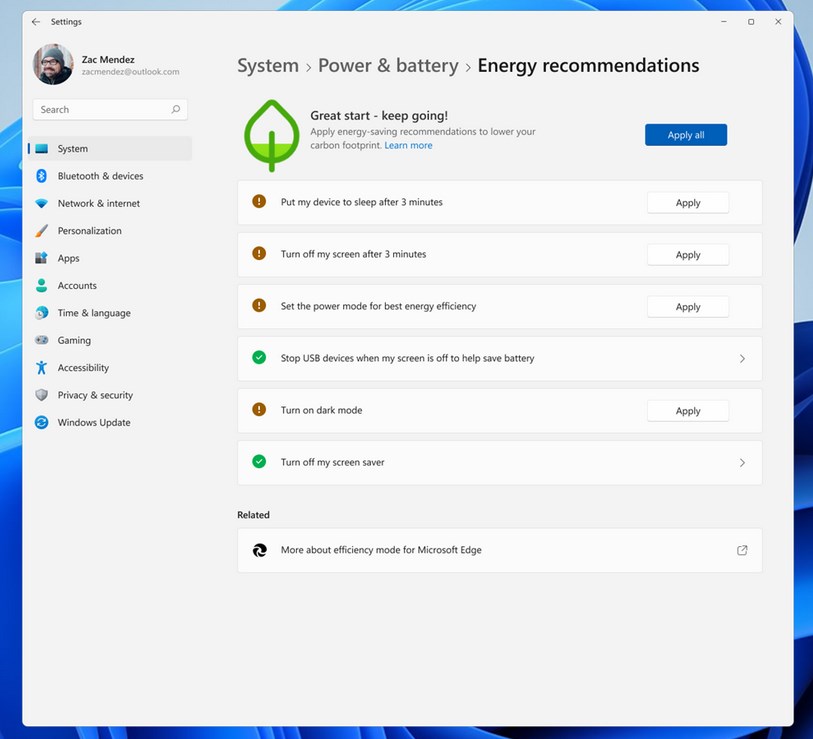Open Windows Update label

point(94,423)
